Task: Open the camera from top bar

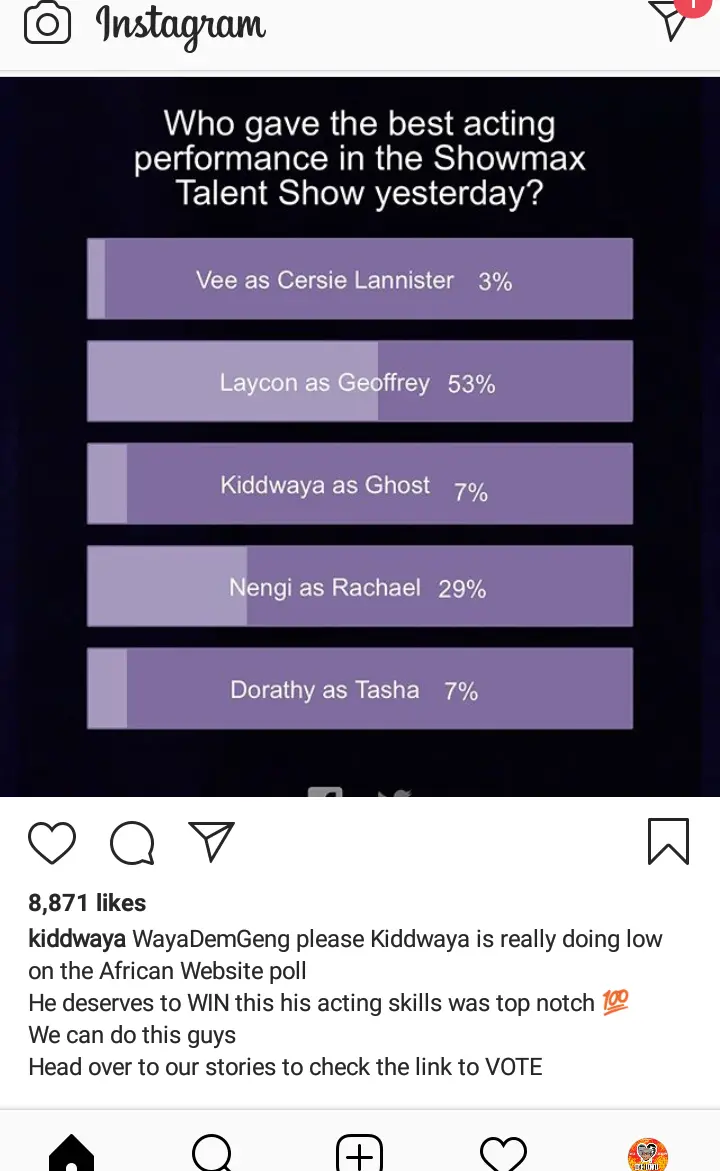Action: coord(47,24)
